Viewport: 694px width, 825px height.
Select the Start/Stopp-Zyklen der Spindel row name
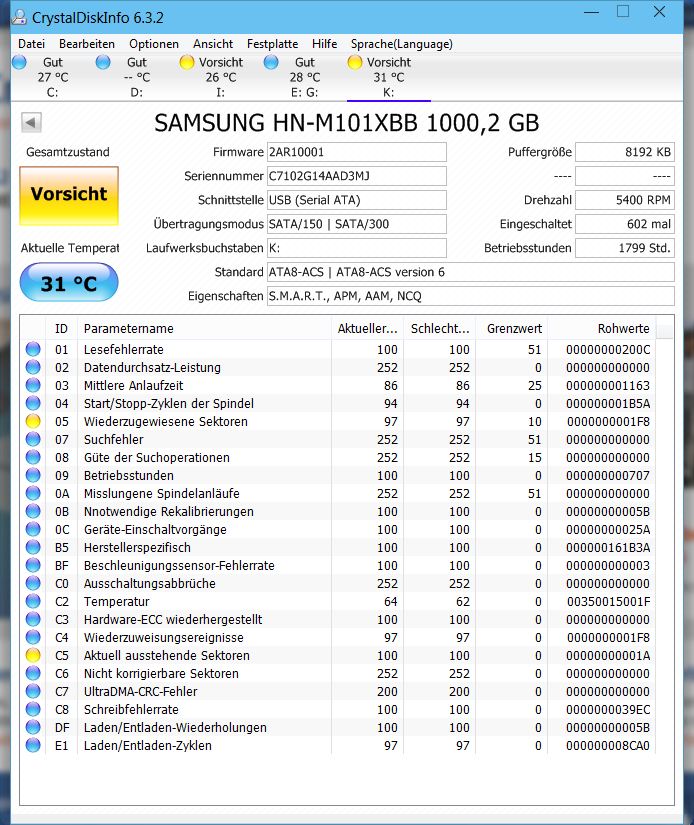point(168,404)
